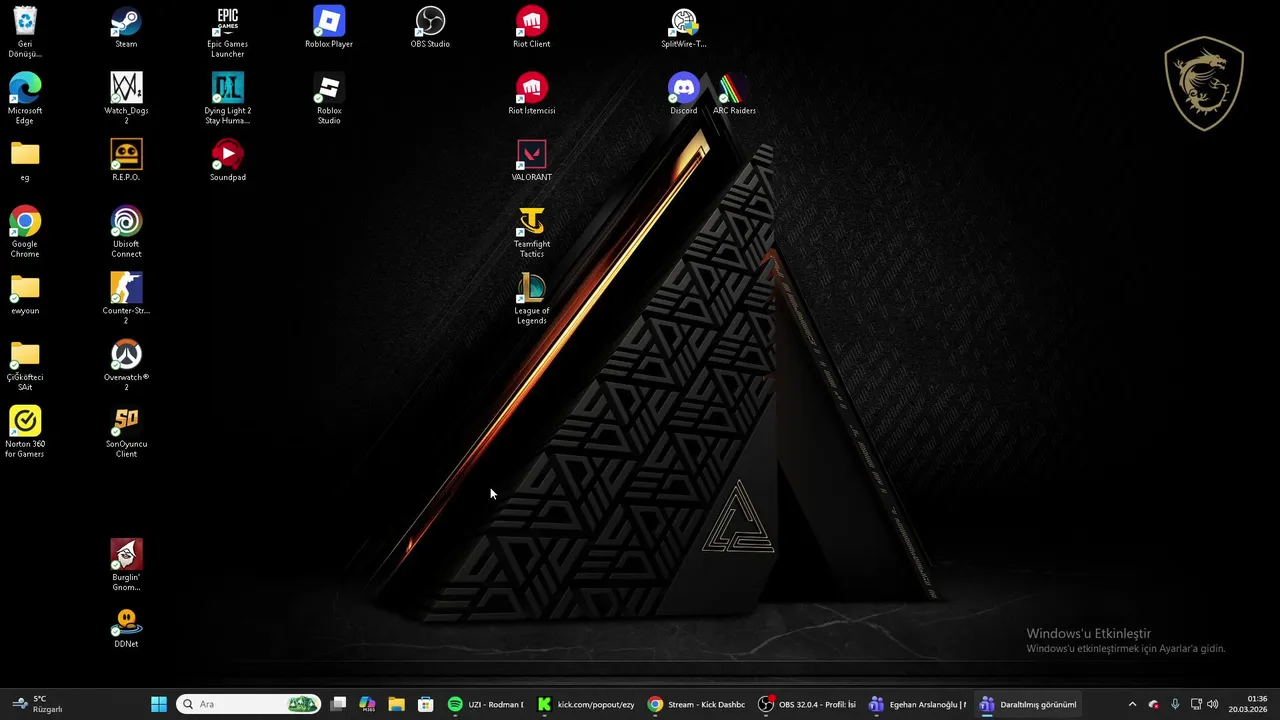Select the Steam desktop shortcut
Screen dimensions: 1280x720
coord(126,27)
